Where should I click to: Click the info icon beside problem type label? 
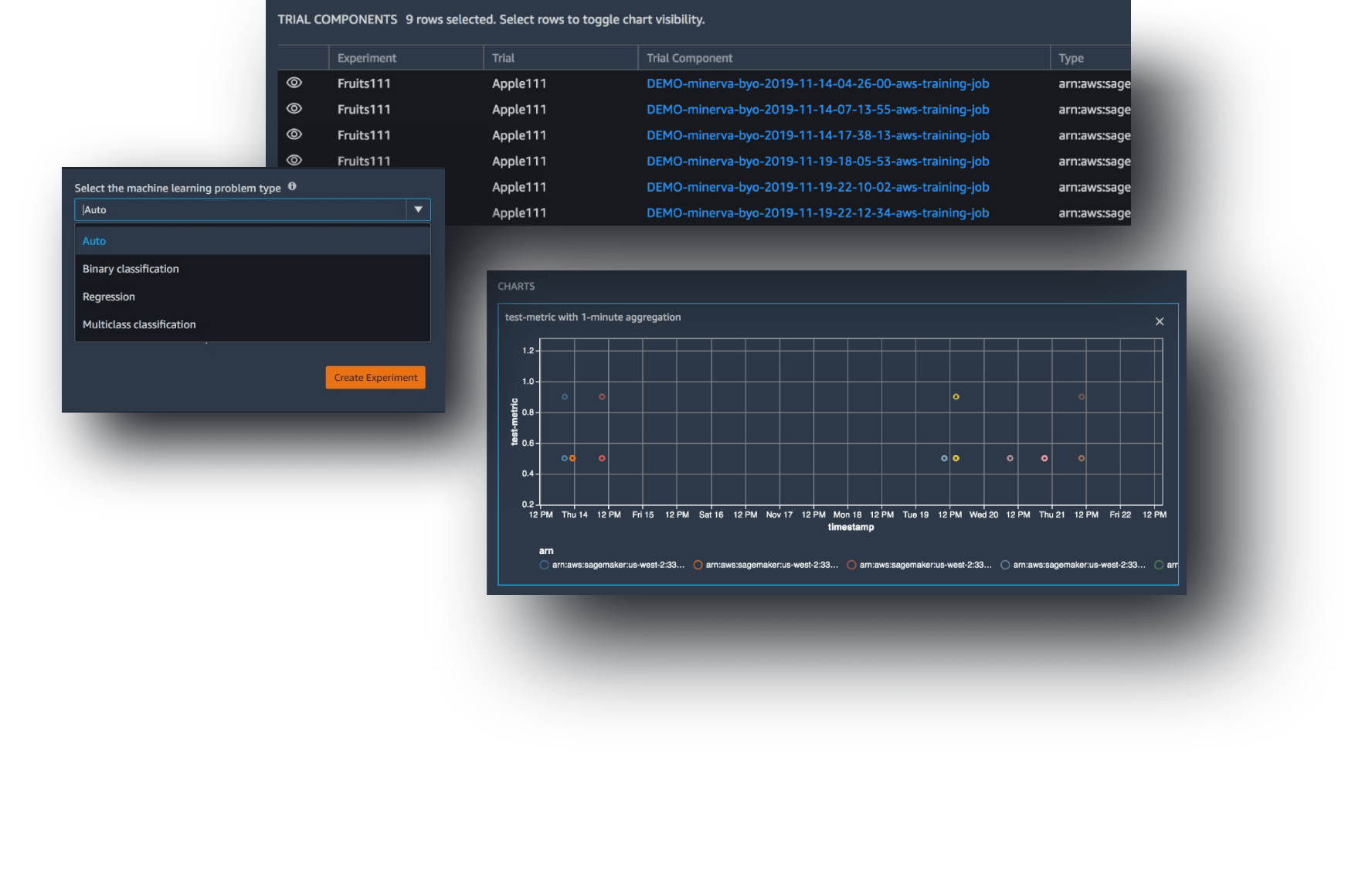pos(292,185)
